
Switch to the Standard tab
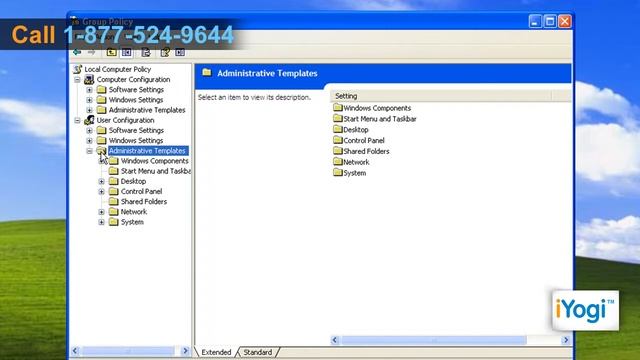(x=258, y=352)
